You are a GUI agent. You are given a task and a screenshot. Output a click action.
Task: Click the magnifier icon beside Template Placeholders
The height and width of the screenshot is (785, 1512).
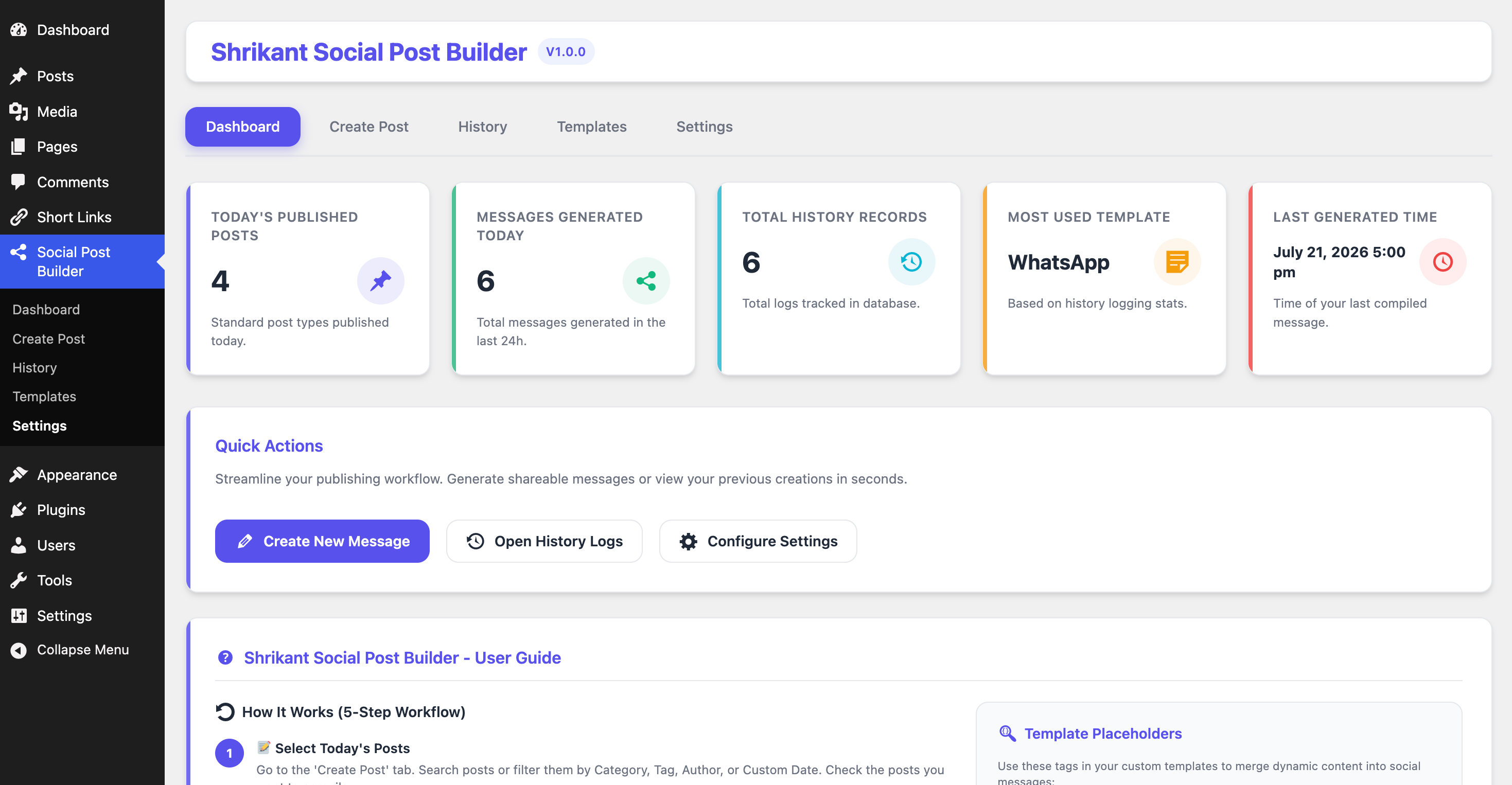click(1007, 734)
